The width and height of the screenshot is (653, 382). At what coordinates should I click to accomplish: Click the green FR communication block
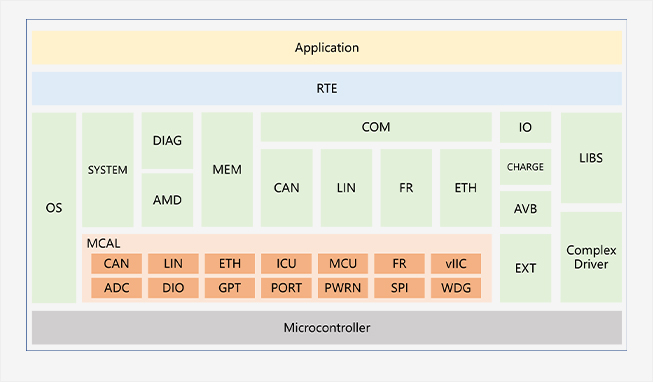[406, 188]
